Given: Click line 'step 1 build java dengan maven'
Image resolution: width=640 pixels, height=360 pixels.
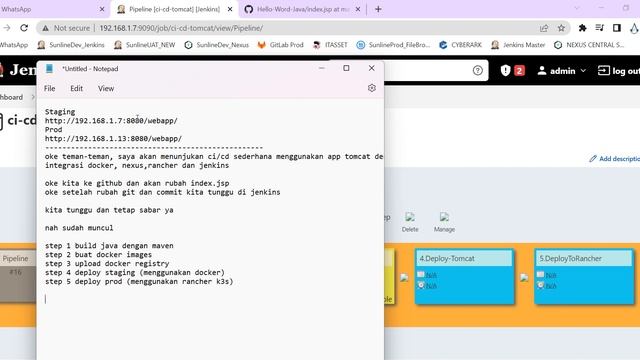Looking at the screenshot, I should pyautogui.click(x=109, y=246).
